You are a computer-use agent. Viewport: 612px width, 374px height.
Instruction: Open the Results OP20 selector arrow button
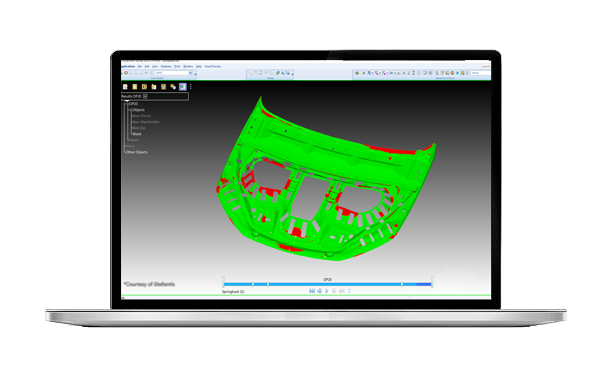click(145, 96)
